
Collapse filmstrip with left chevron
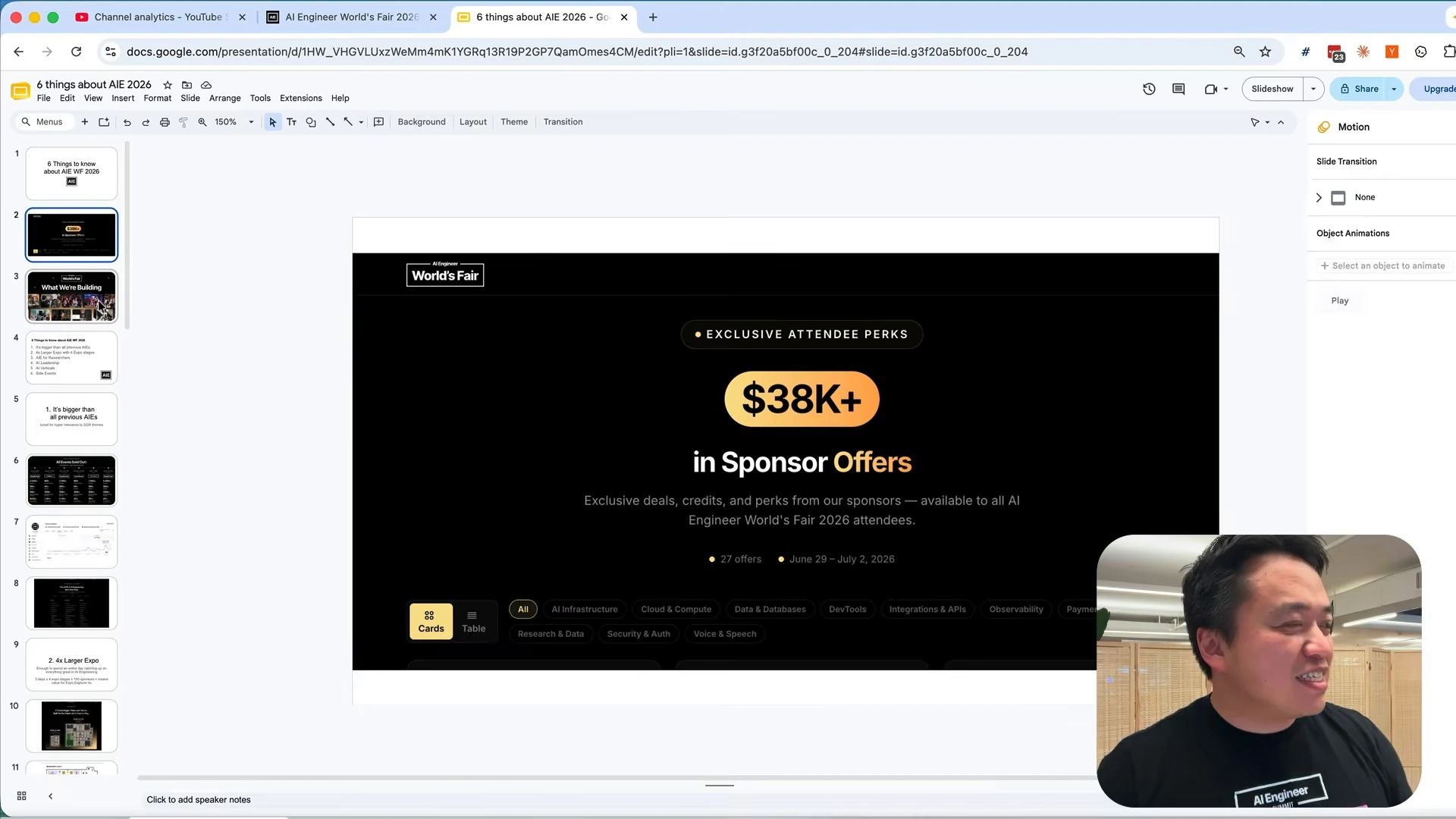pyautogui.click(x=51, y=796)
